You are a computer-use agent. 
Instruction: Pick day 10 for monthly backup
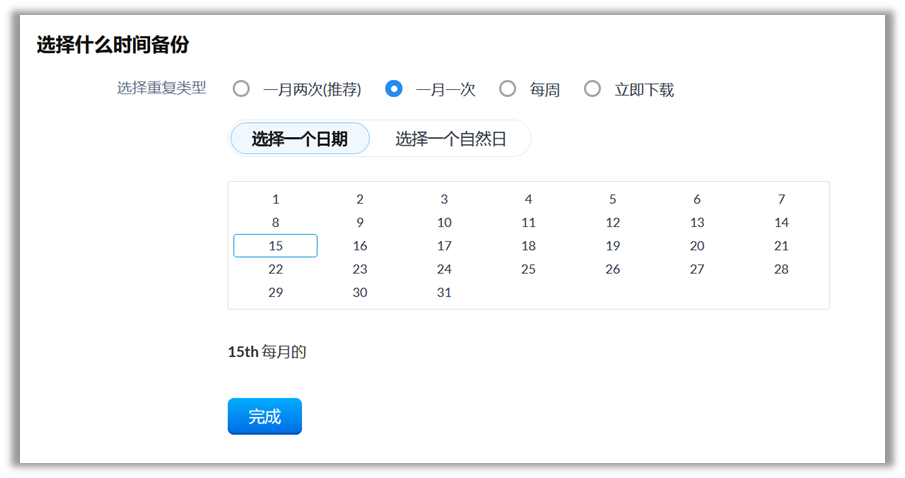click(444, 222)
